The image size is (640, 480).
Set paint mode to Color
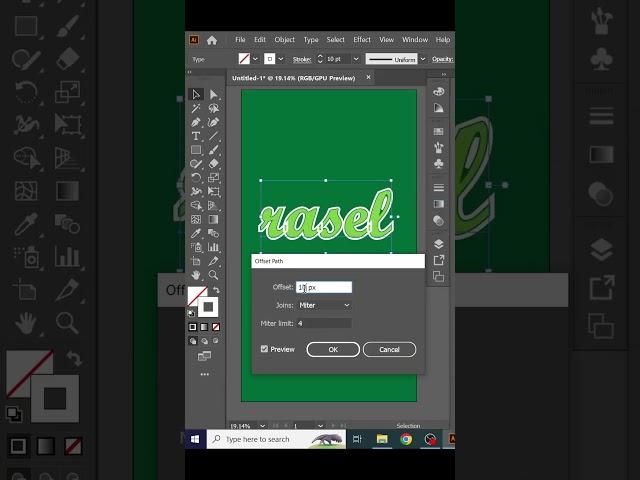[x=193, y=327]
